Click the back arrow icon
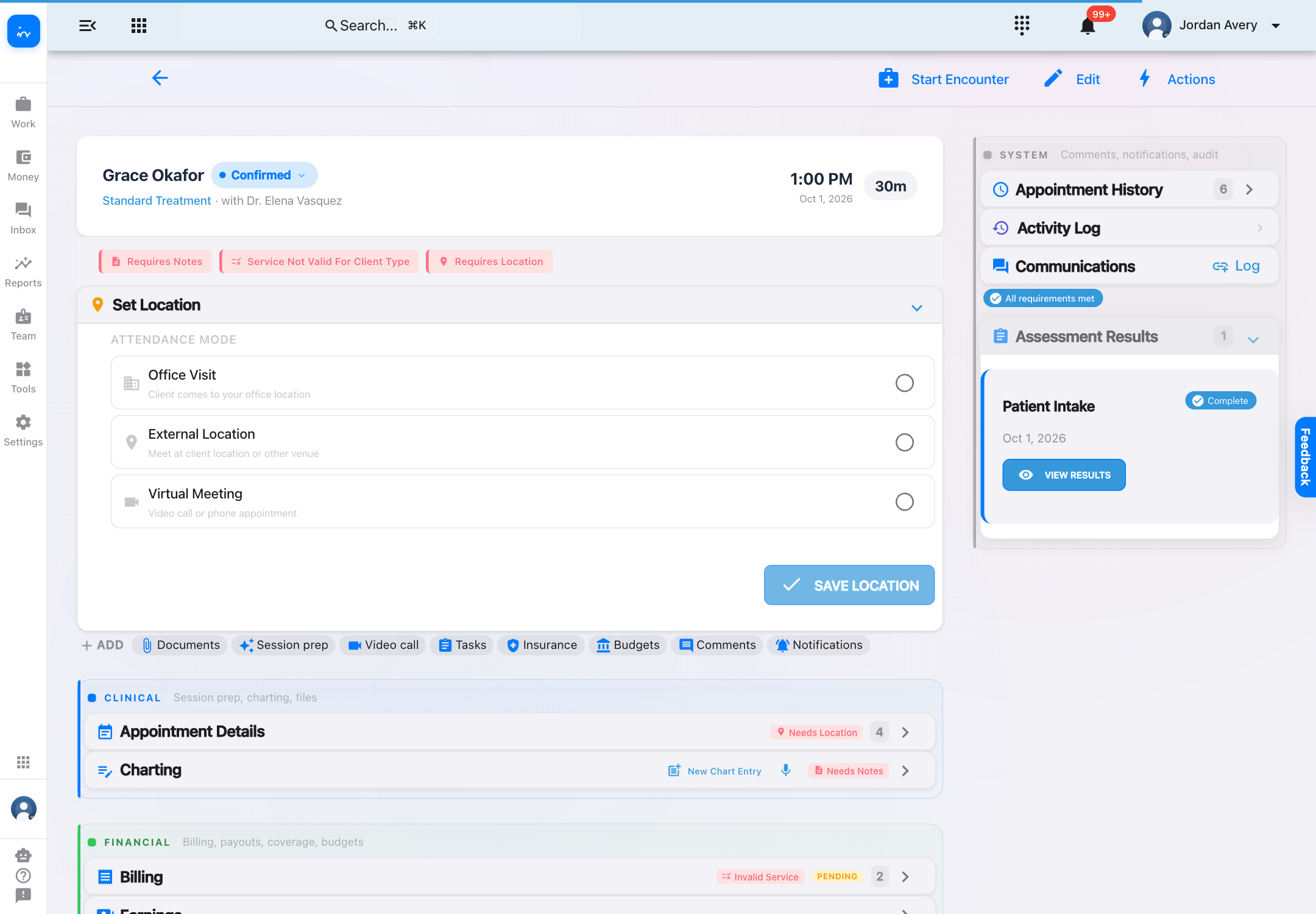1316x914 pixels. click(160, 78)
